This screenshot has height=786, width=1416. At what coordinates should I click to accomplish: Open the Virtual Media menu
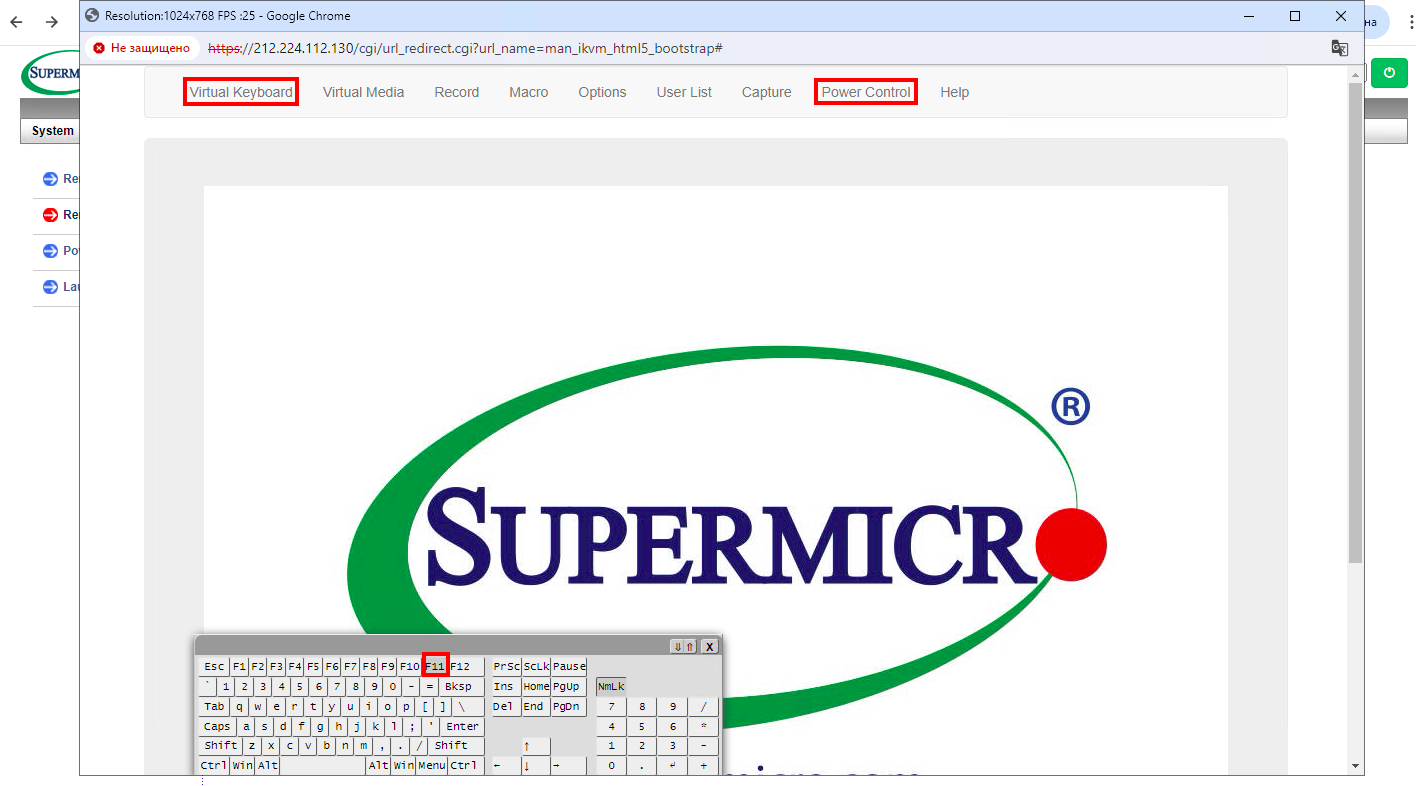[363, 92]
